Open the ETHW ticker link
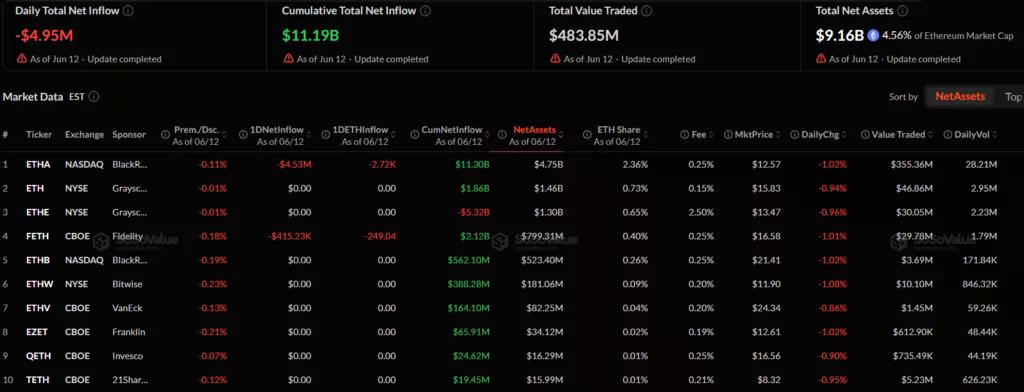 (x=39, y=284)
